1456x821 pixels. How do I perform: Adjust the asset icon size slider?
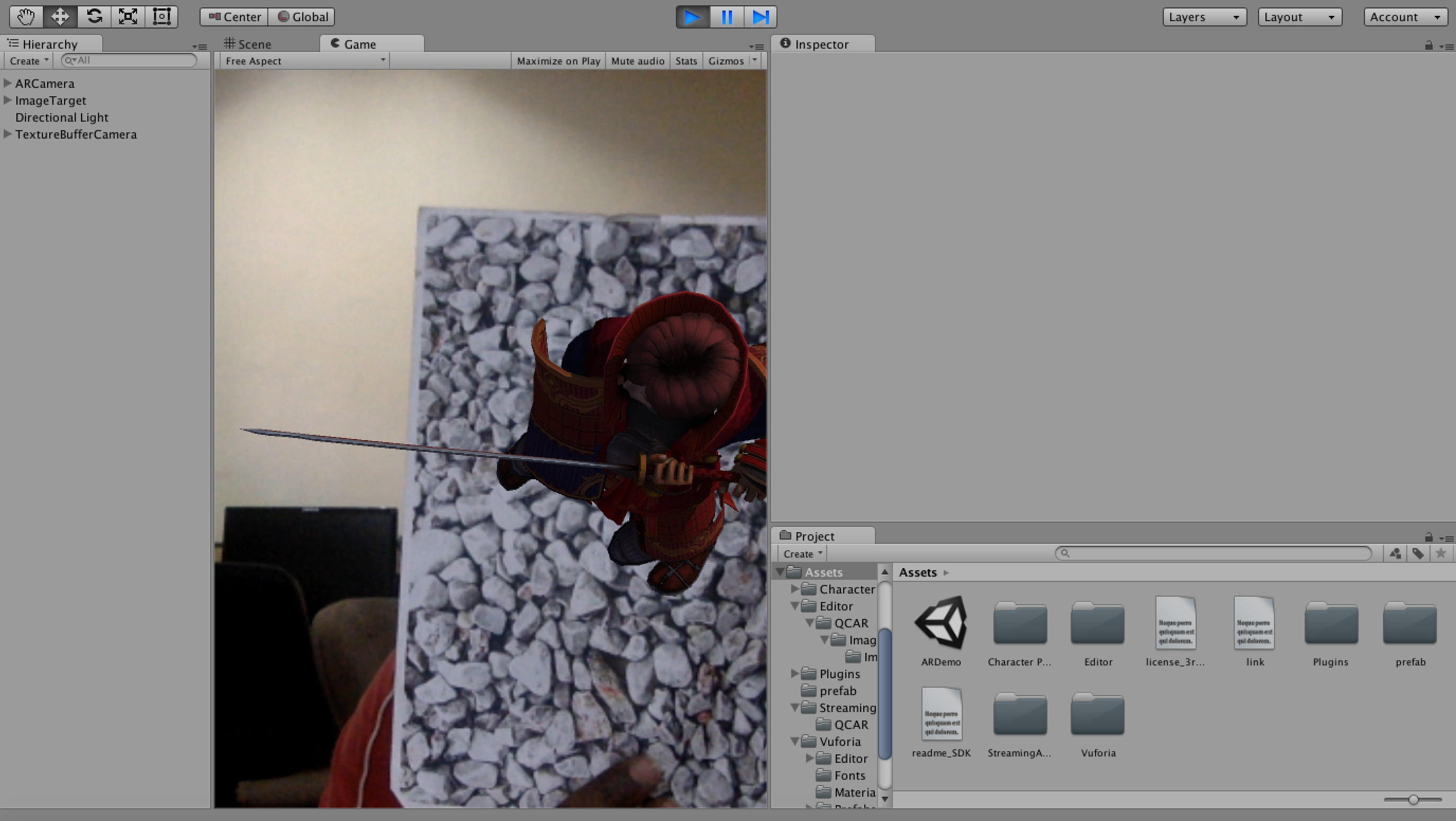[1413, 799]
